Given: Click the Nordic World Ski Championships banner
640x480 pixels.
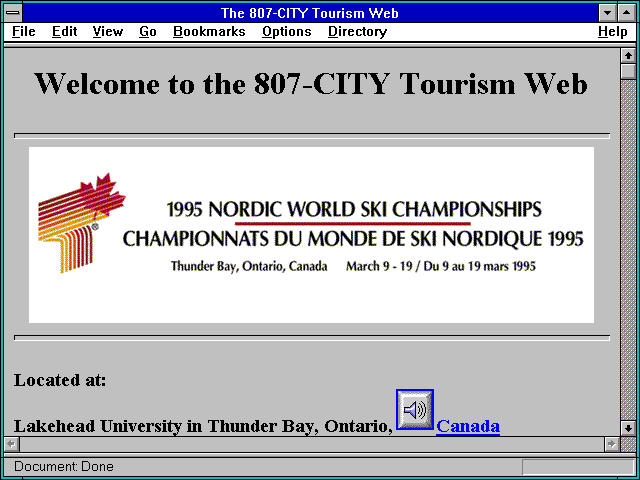Looking at the screenshot, I should (311, 235).
